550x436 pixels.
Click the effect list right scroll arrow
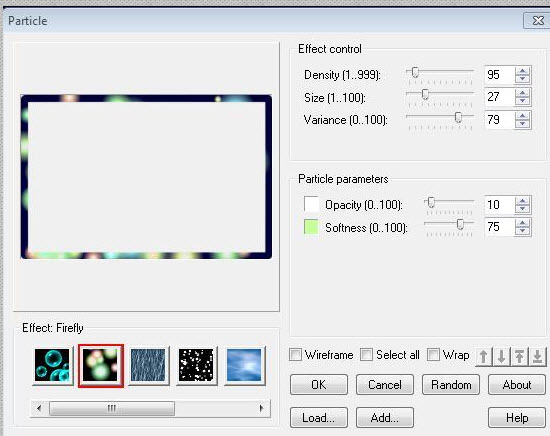(261, 408)
